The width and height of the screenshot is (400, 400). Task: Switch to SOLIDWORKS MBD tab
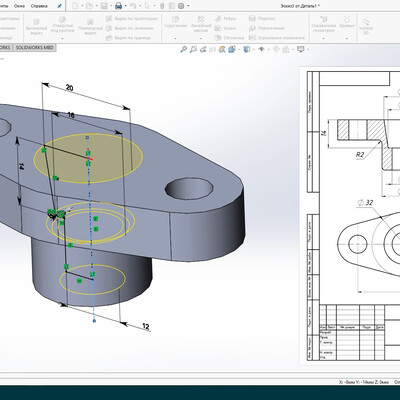[34, 48]
